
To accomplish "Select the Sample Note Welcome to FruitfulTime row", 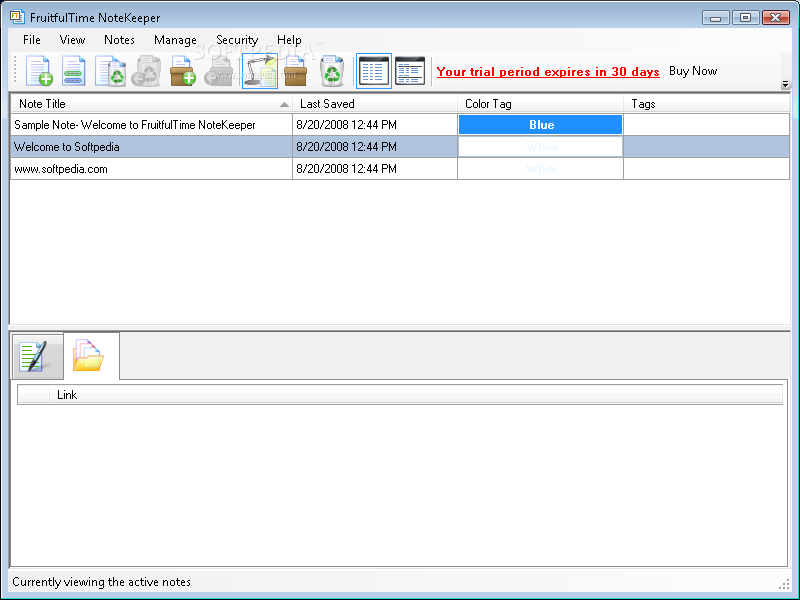I will (400, 124).
